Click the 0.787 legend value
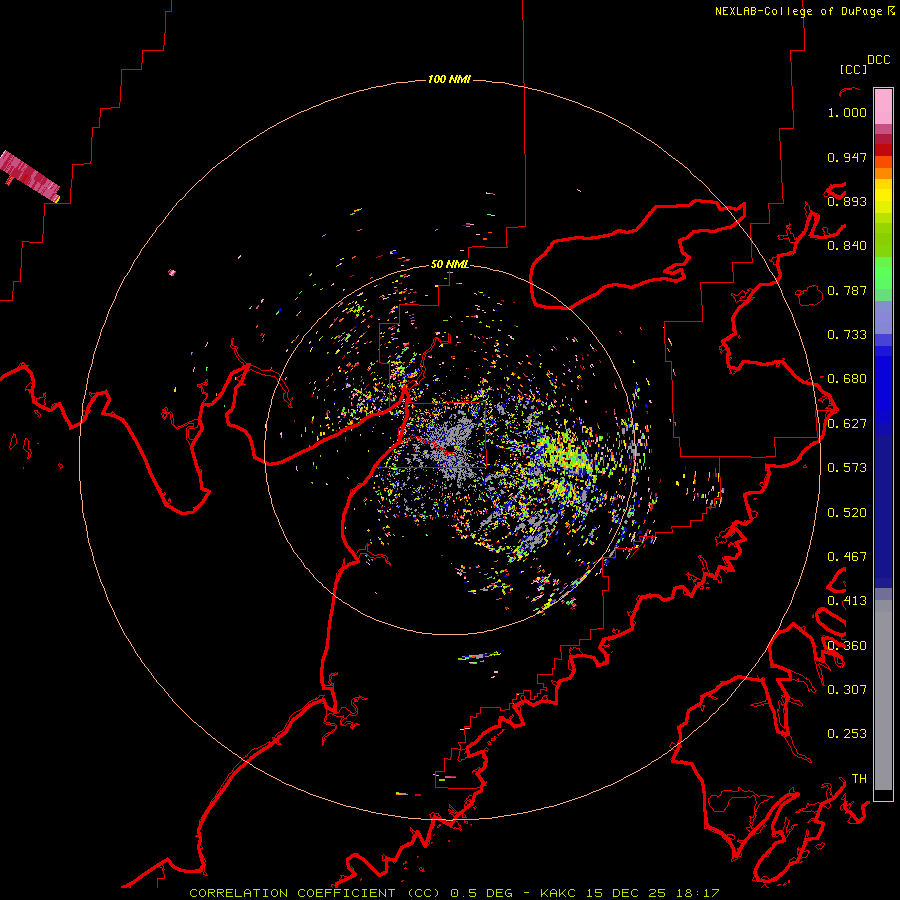This screenshot has width=900, height=900. click(x=847, y=290)
